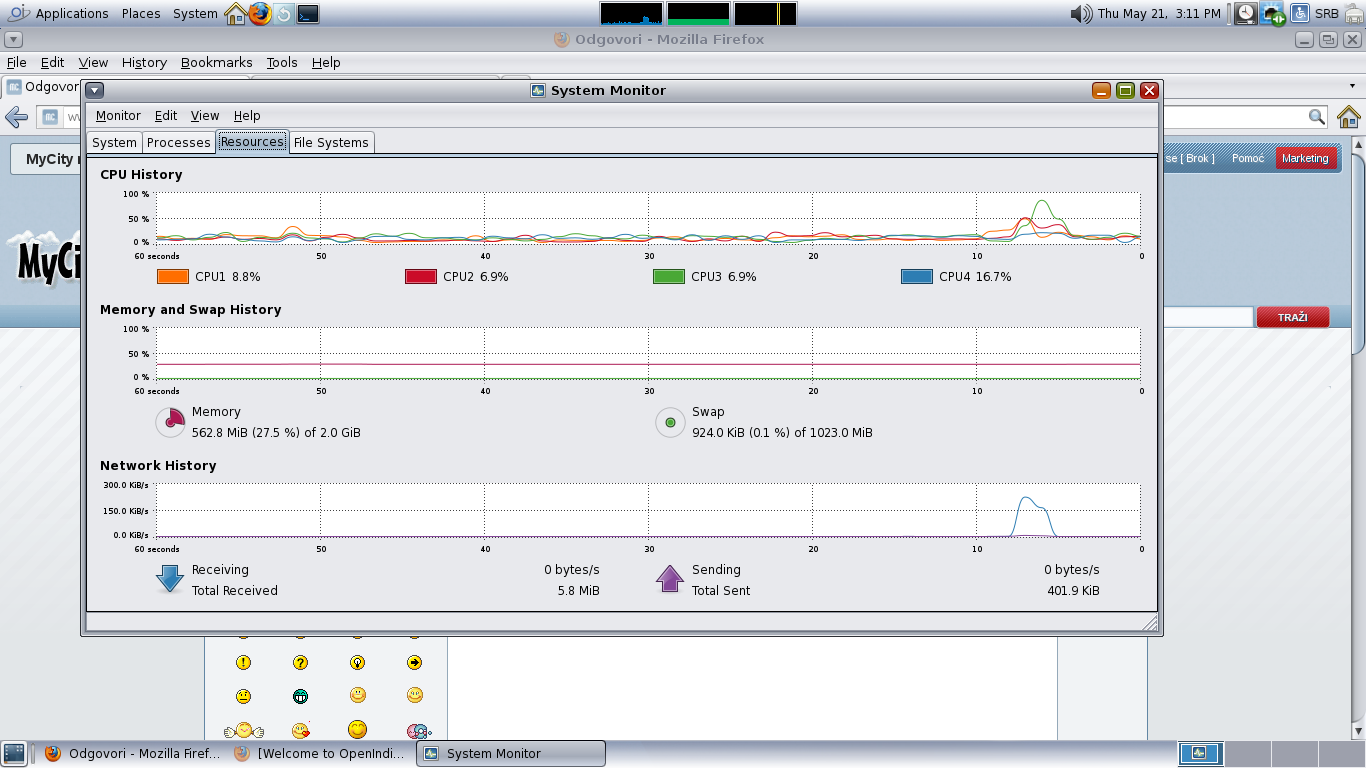Open the CPU4 blue color picker

(x=917, y=277)
